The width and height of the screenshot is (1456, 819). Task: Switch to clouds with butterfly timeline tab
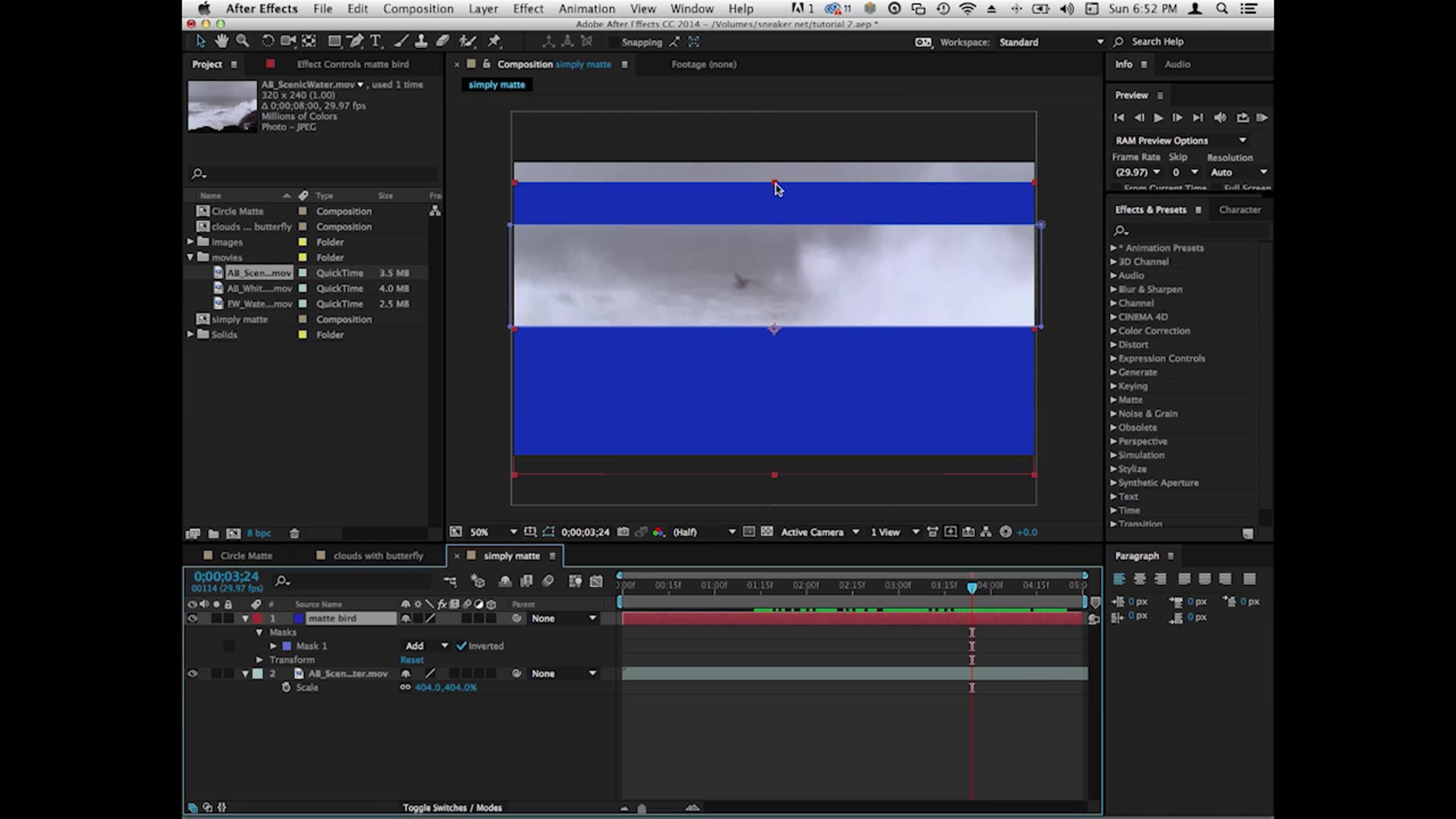point(377,556)
